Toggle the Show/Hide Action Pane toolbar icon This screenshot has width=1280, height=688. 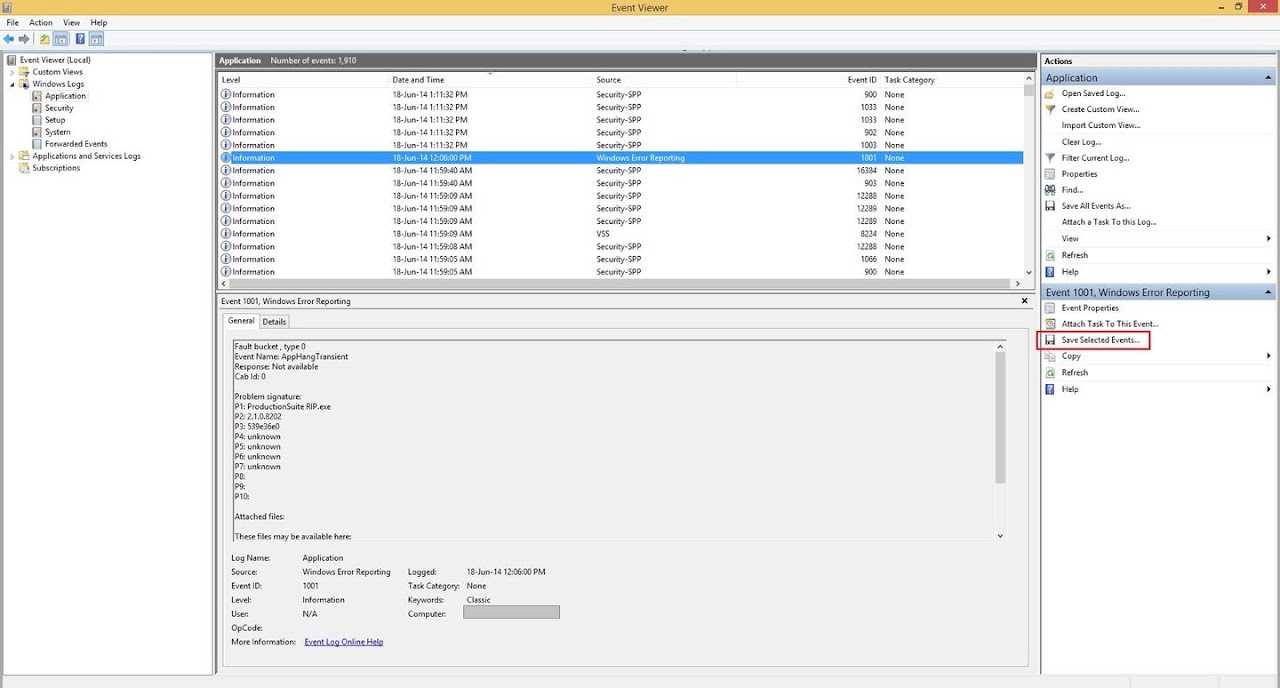[97, 39]
